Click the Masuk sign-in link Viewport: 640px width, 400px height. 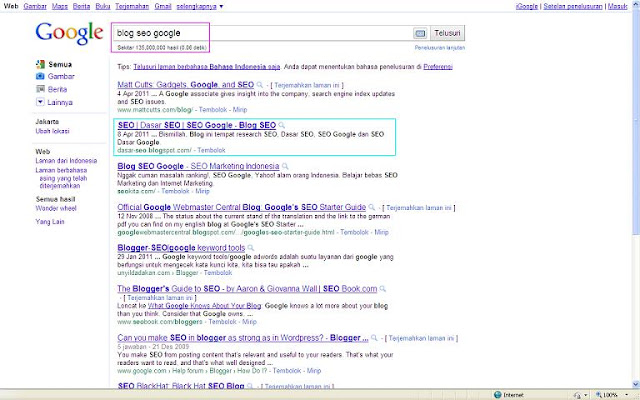(617, 6)
